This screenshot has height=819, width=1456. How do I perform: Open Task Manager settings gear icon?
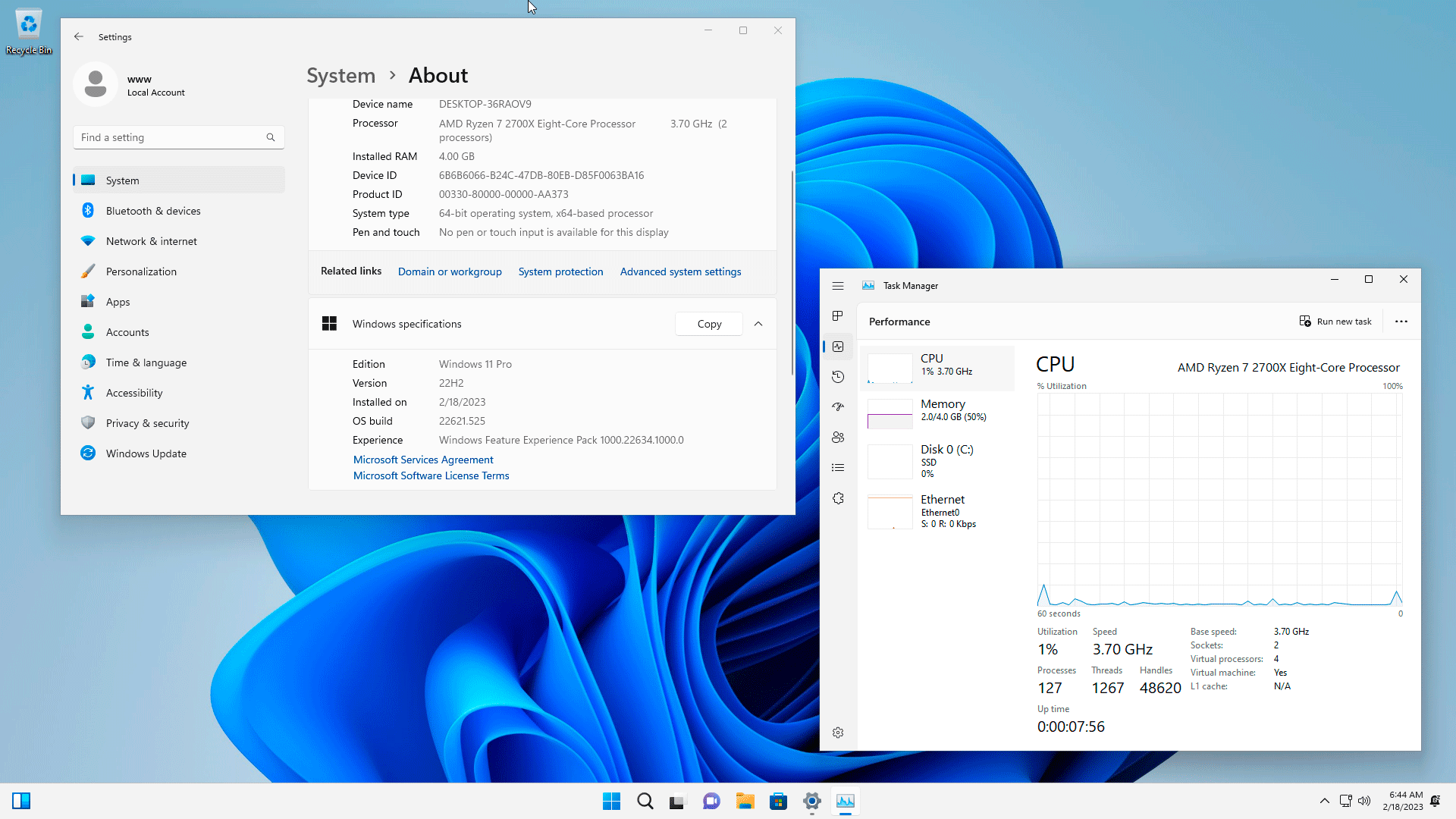pyautogui.click(x=838, y=733)
